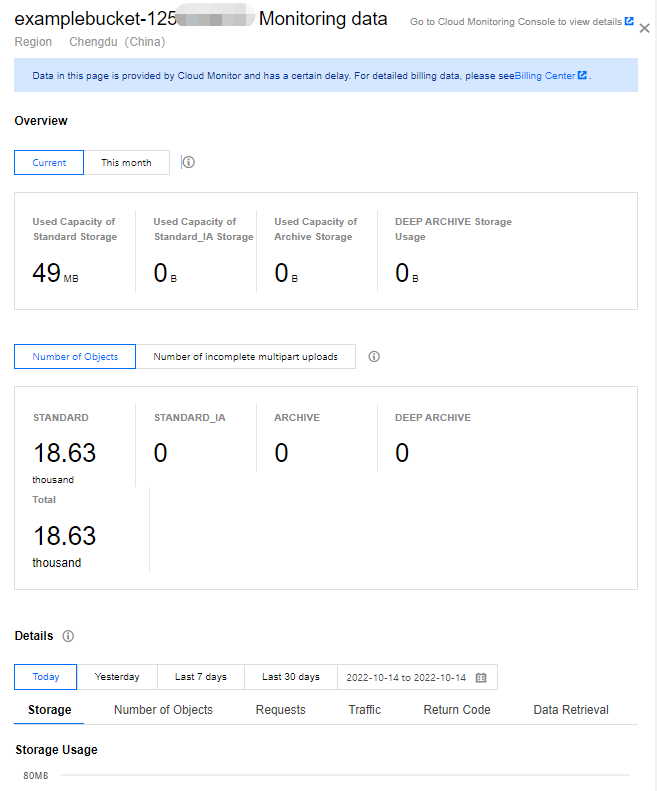Choose the Yesterday time range
The width and height of the screenshot is (657, 791).
point(117,677)
